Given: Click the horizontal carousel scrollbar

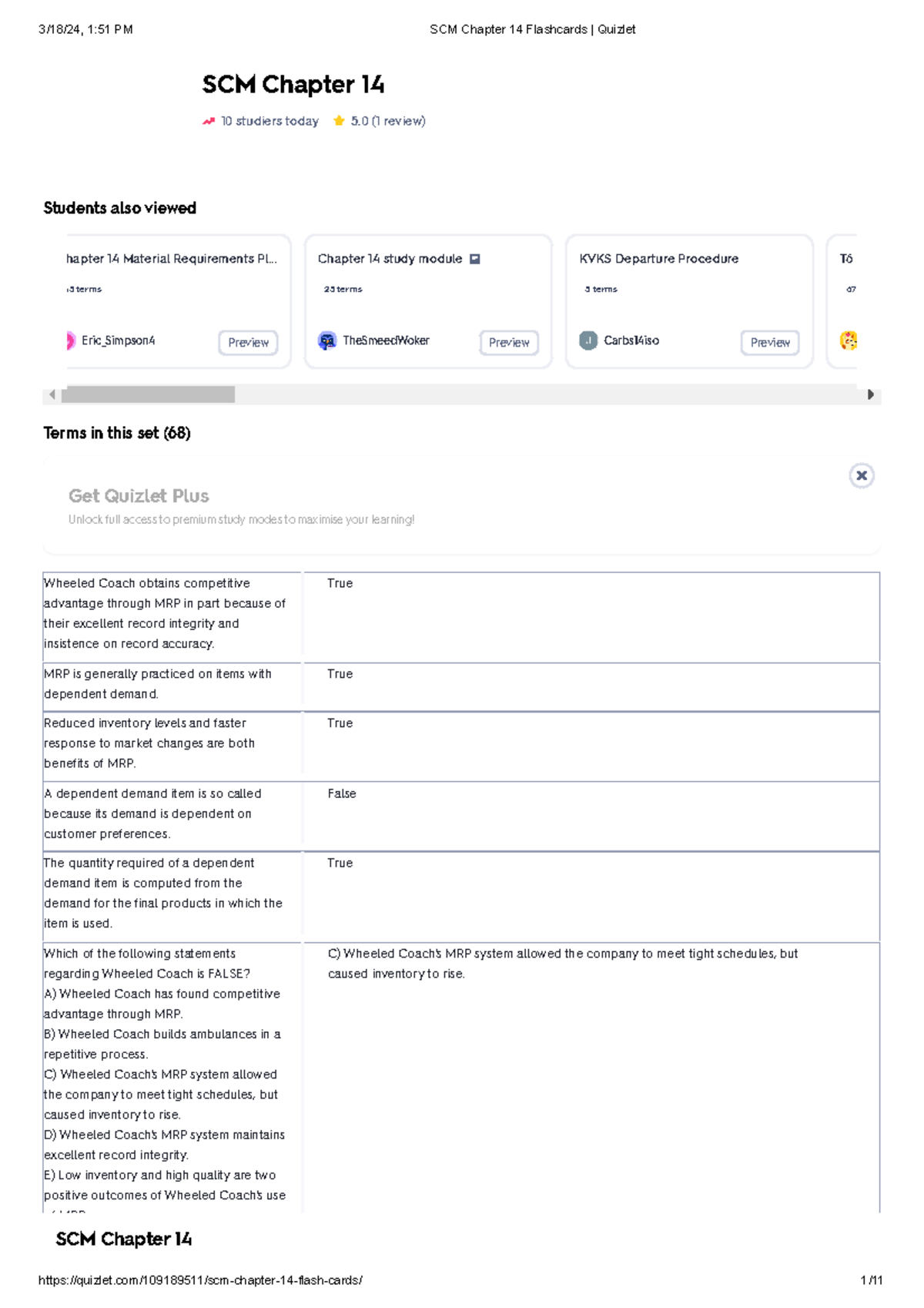Looking at the screenshot, I should (x=150, y=394).
